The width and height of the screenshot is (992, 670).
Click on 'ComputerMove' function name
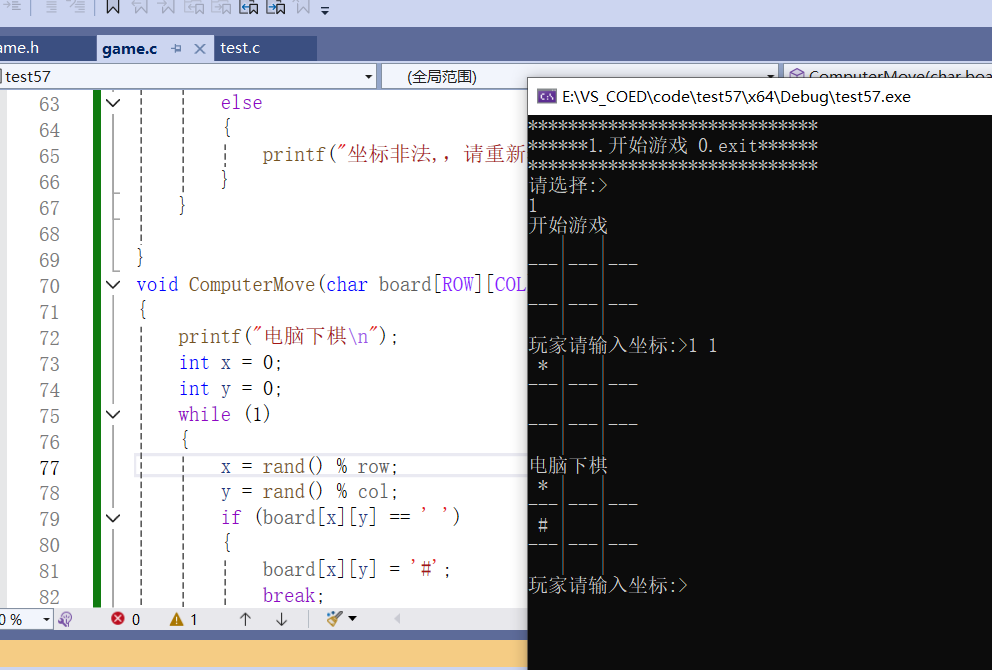coord(252,285)
